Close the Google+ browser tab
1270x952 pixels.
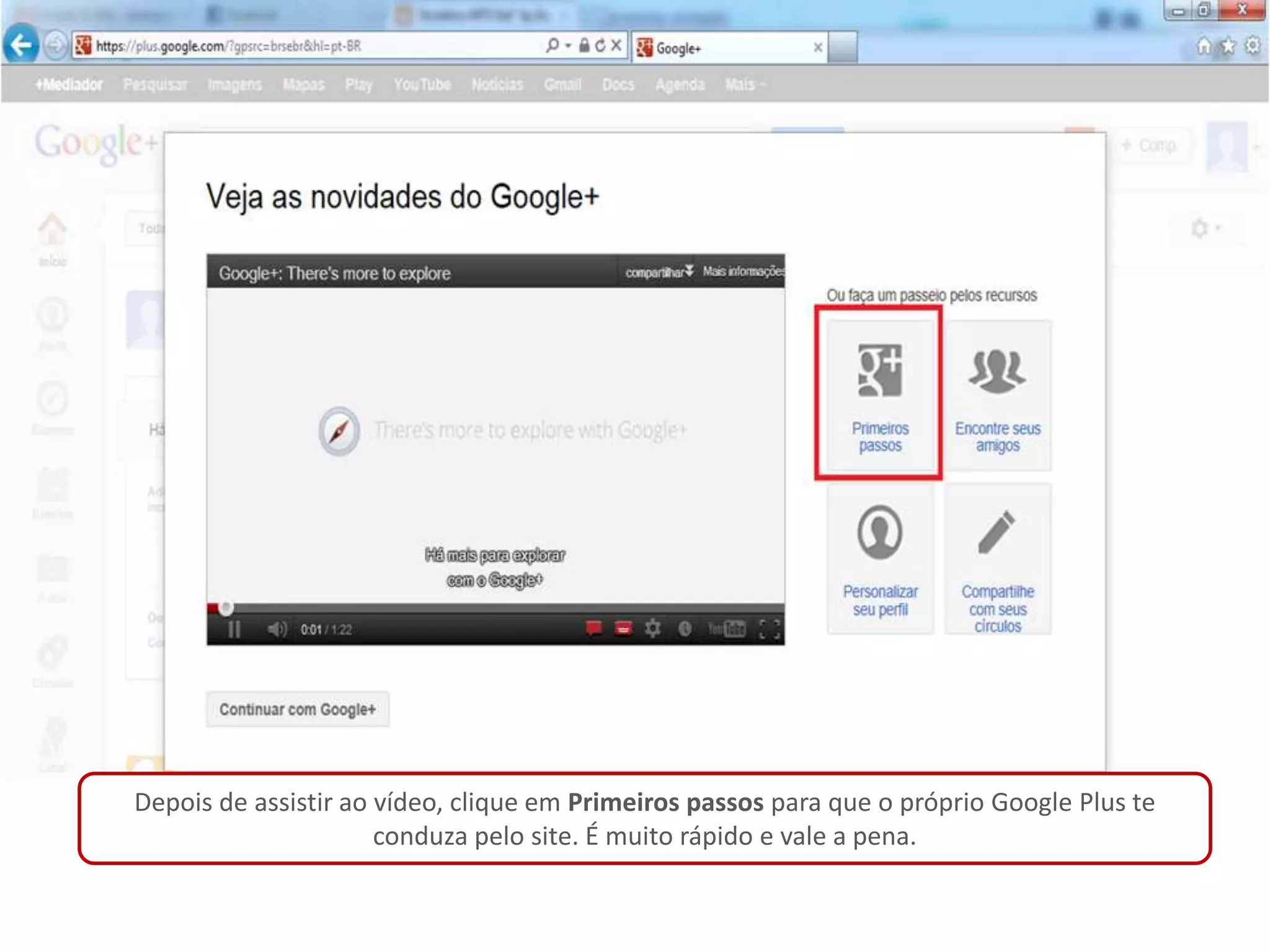[x=818, y=47]
